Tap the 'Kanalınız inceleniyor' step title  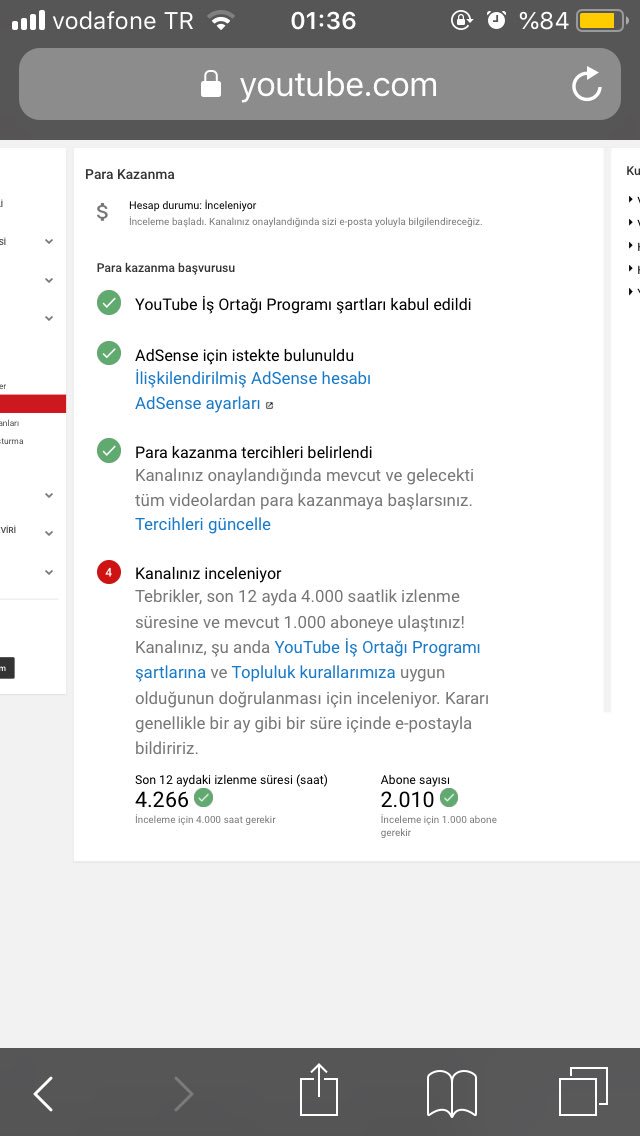(x=208, y=573)
